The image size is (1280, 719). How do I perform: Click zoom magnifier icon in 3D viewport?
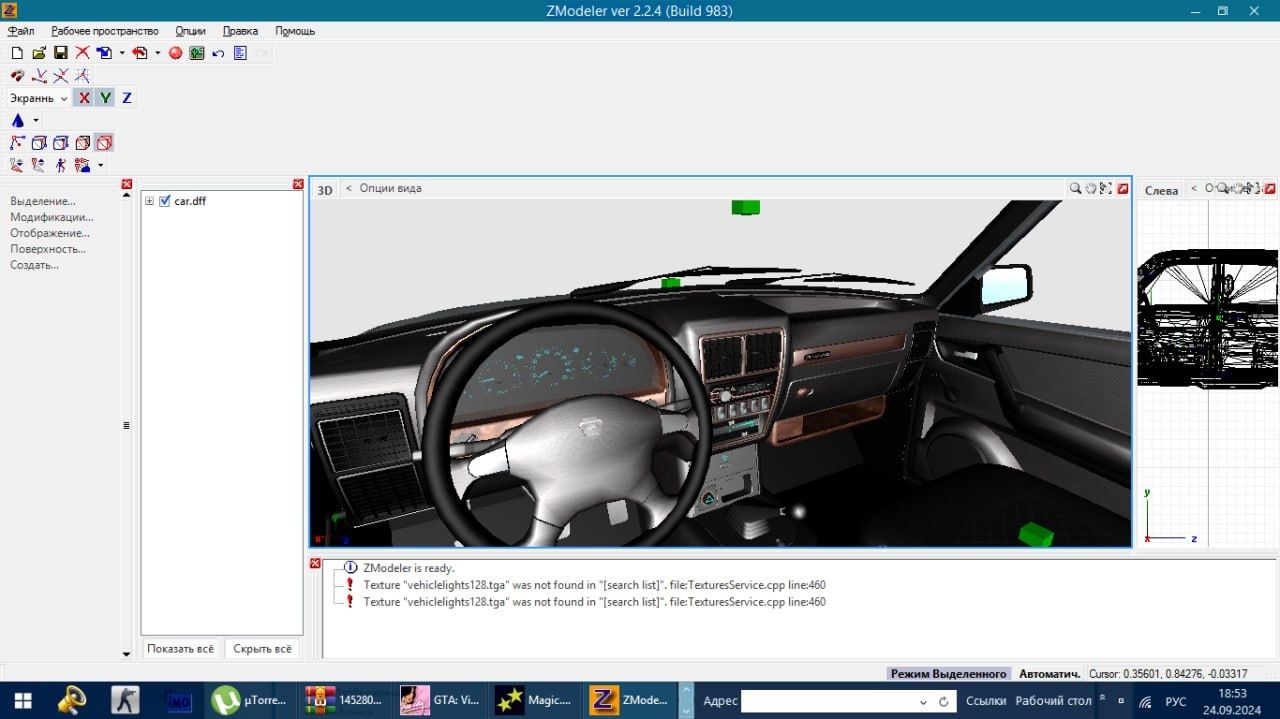click(1075, 188)
